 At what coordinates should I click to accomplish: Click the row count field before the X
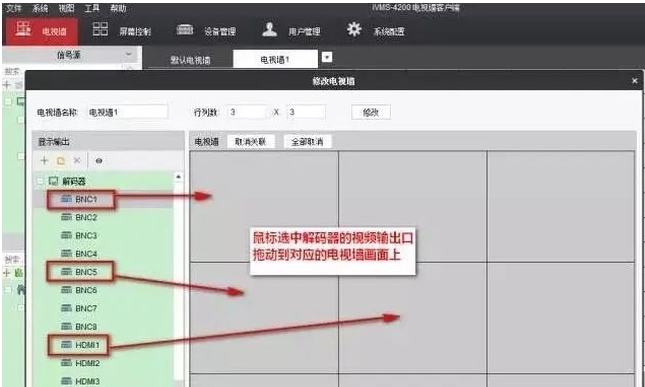(247, 112)
